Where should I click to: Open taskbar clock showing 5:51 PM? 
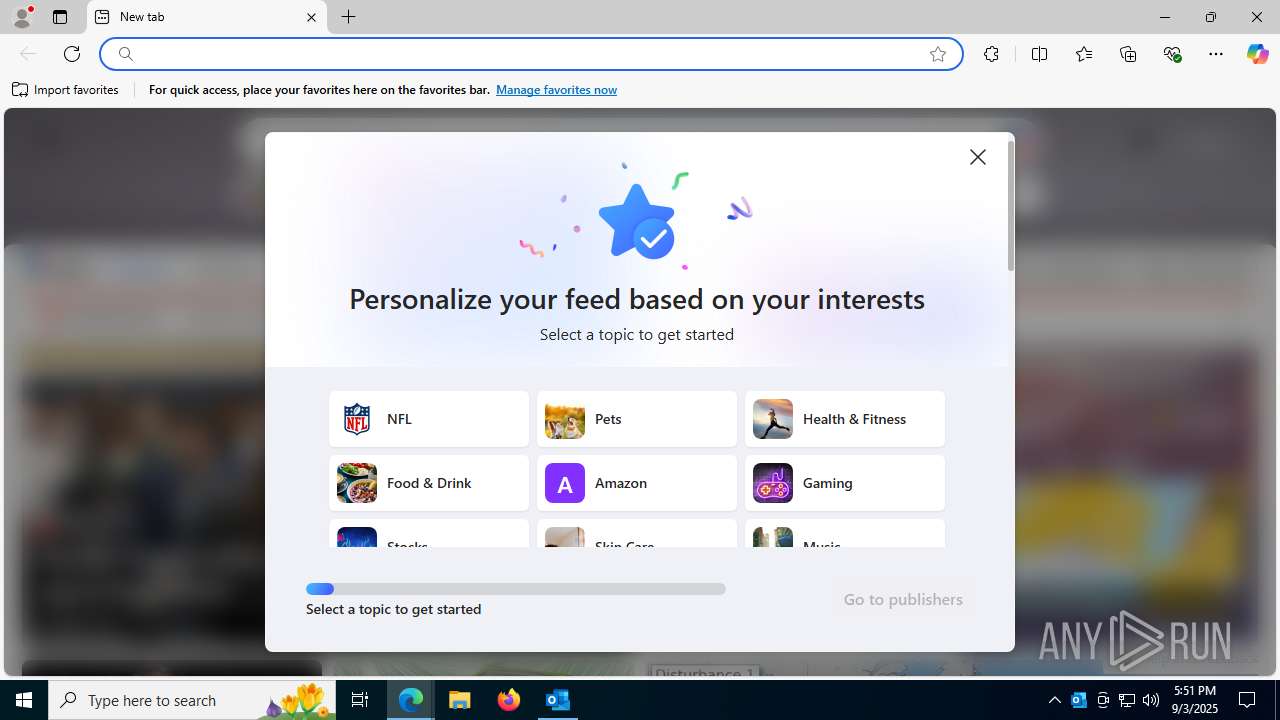[1195, 700]
